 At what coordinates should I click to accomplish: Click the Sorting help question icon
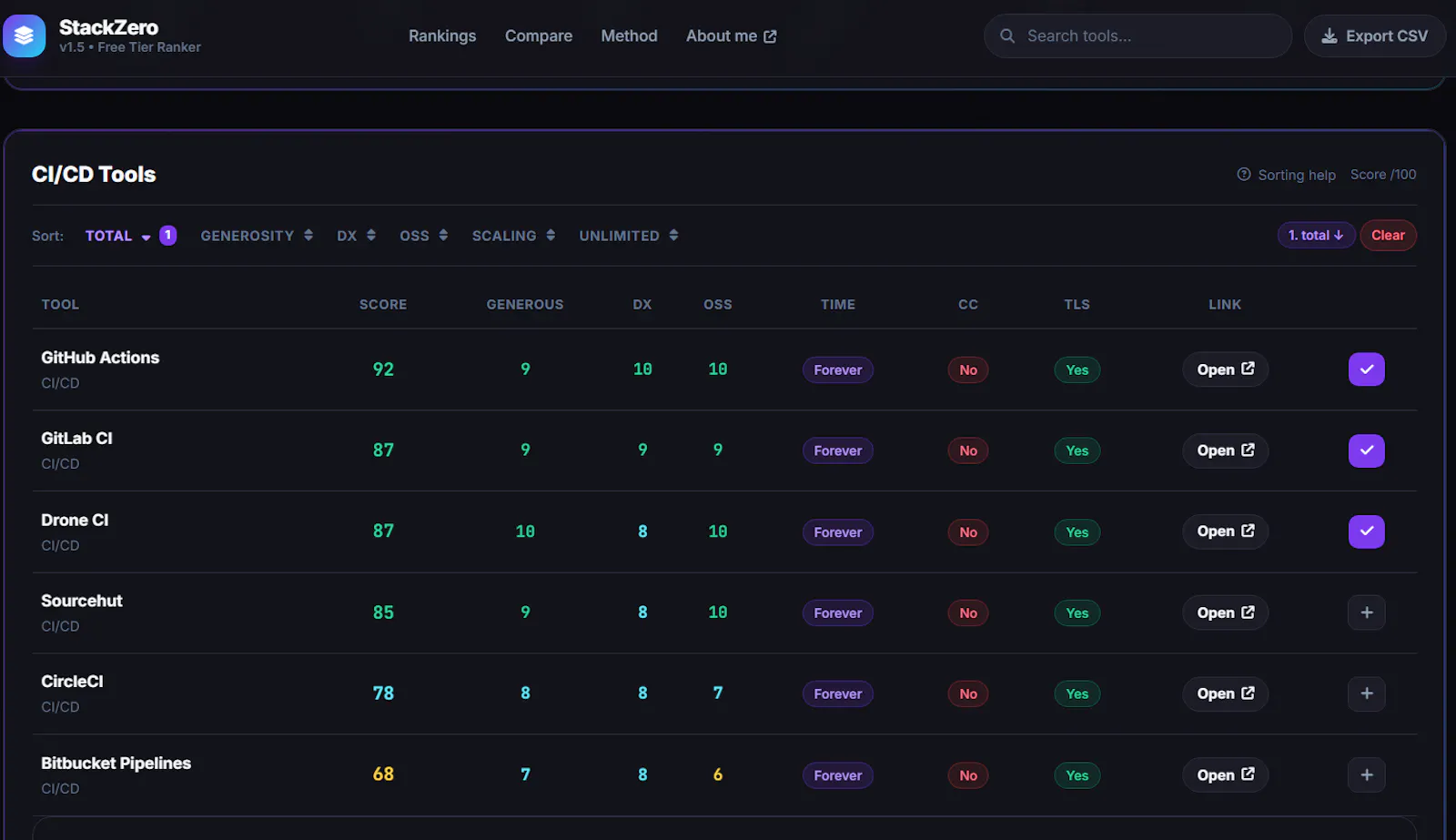click(1244, 174)
